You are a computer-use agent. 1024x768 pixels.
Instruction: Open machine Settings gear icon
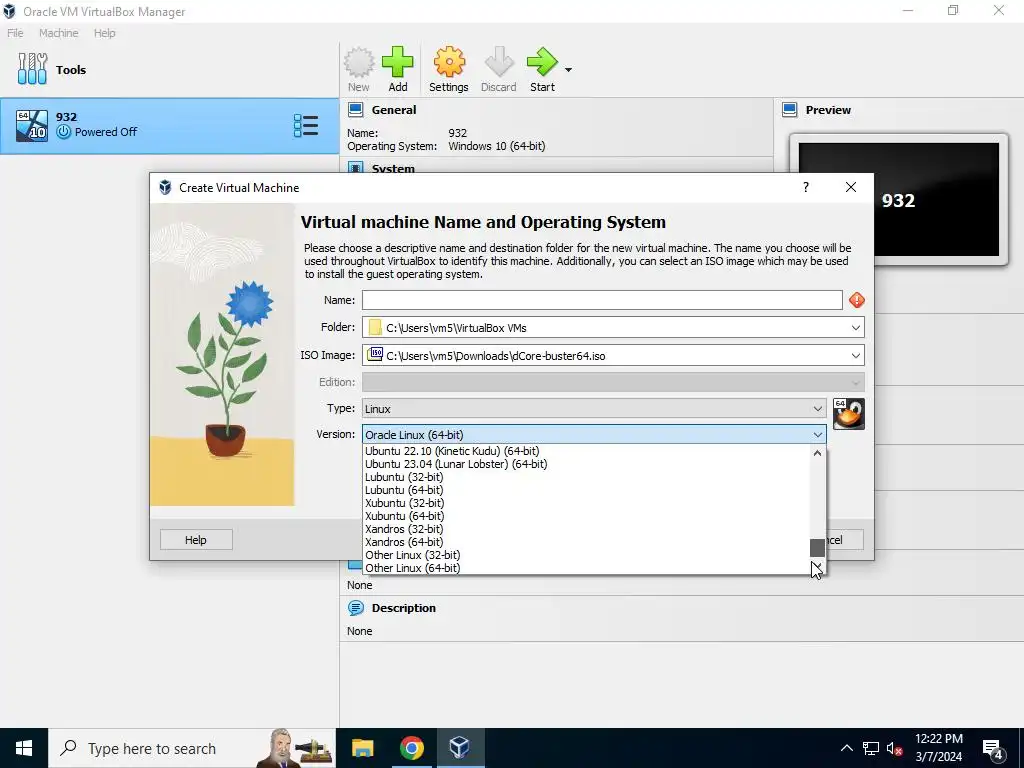[449, 63]
